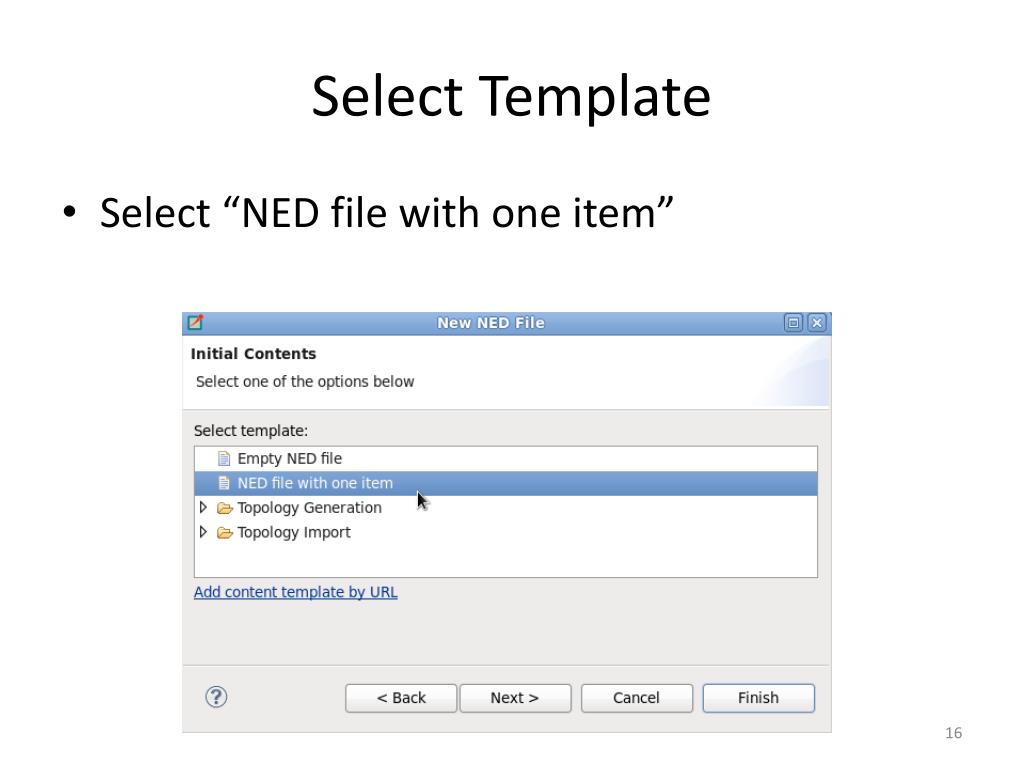This screenshot has height=768, width=1024.
Task: Expand the Topology Generation tree node
Action: click(x=203, y=507)
